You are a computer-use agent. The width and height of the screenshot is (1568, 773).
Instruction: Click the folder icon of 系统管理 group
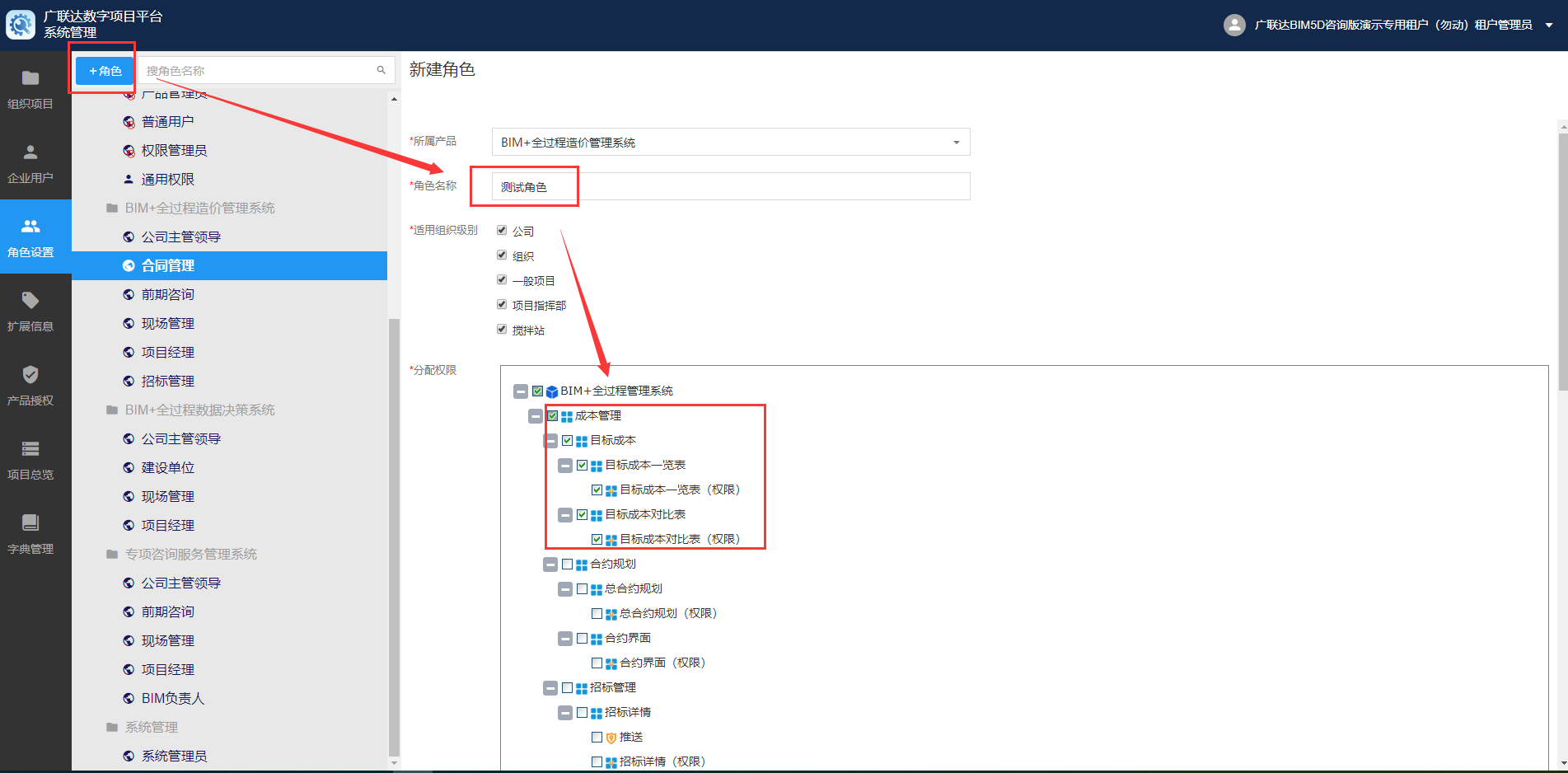click(x=112, y=727)
